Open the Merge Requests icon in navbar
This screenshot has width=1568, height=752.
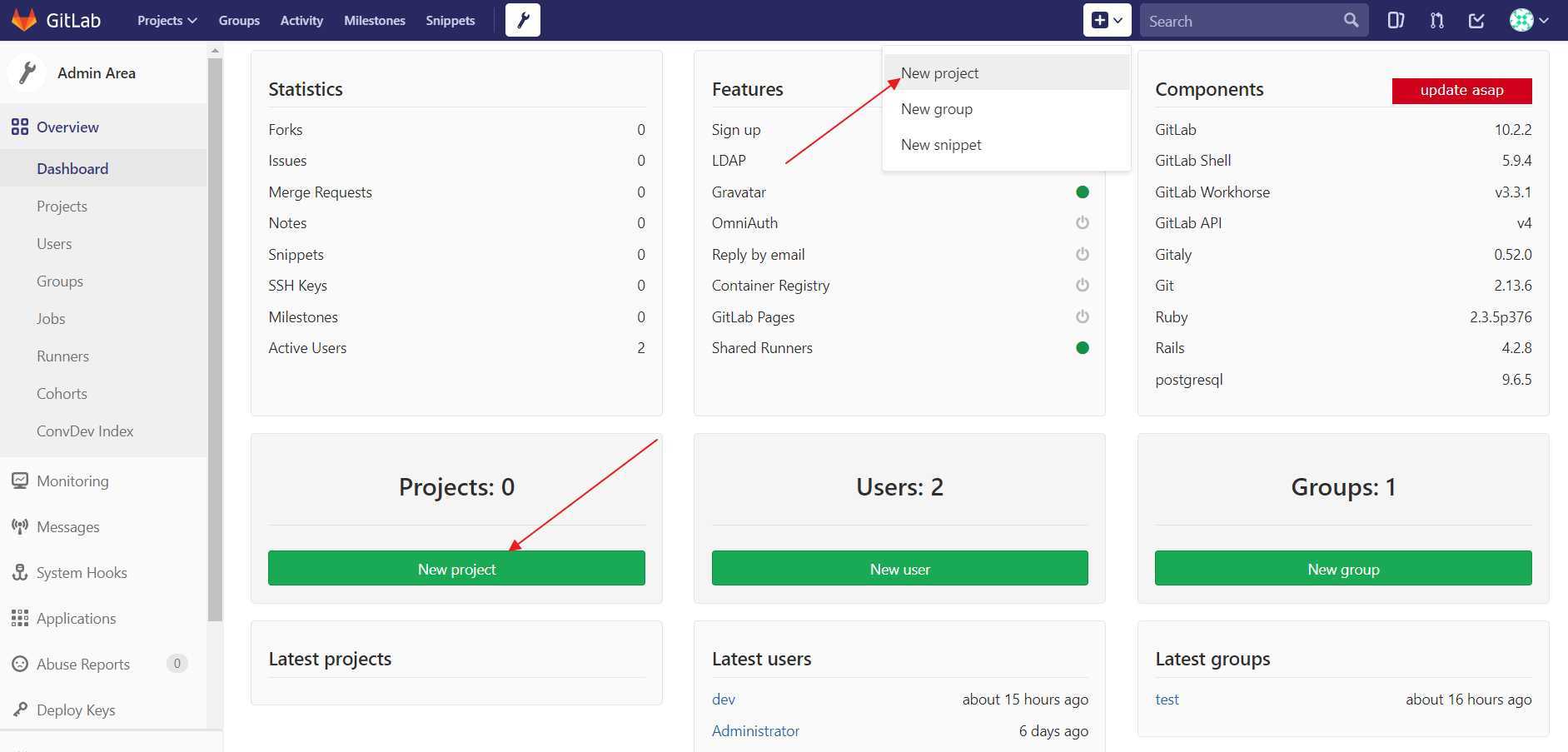click(x=1437, y=20)
